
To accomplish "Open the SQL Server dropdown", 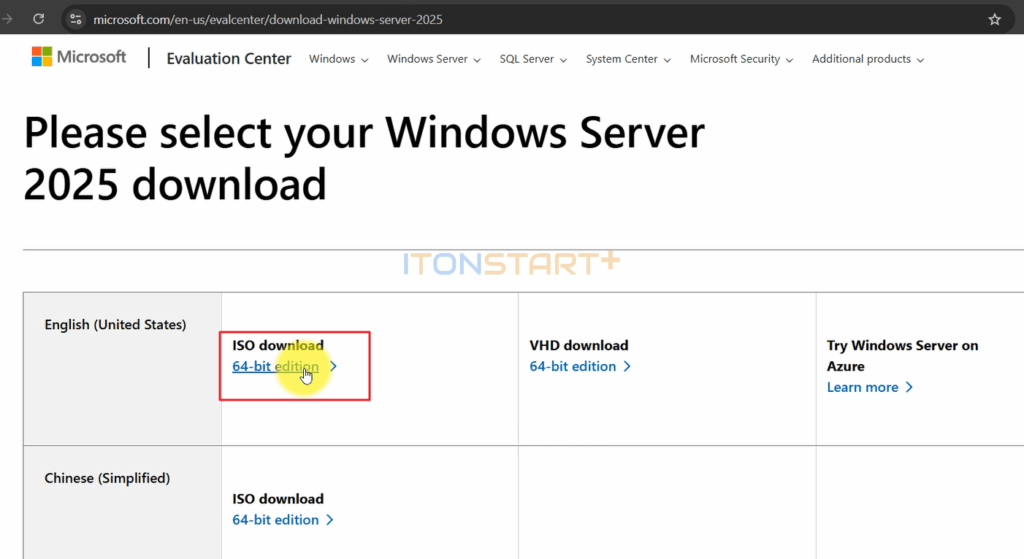I will click(x=533, y=59).
